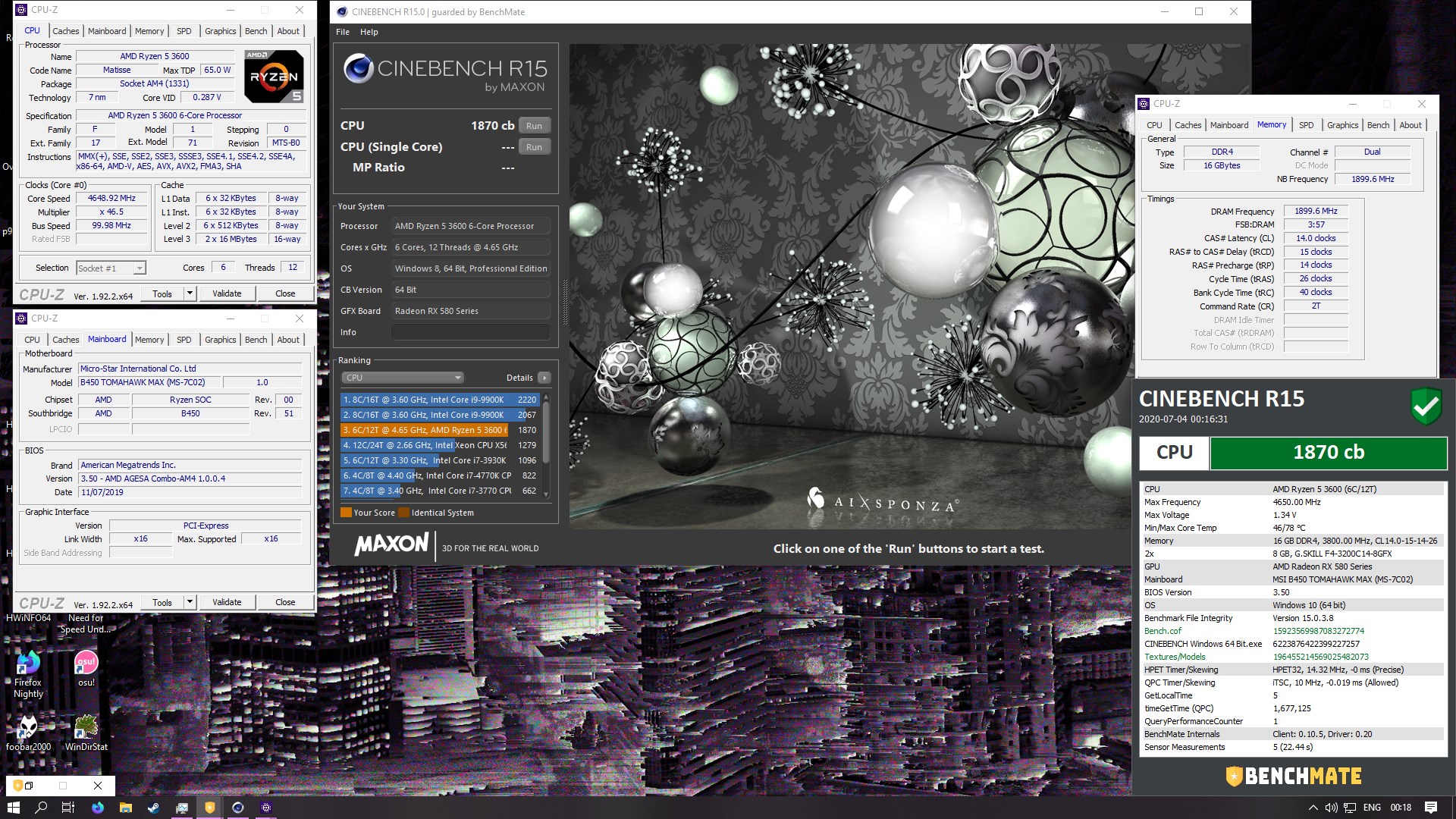Click Validate in Mainboard CPU-Z window
1456x819 pixels.
coord(227,602)
